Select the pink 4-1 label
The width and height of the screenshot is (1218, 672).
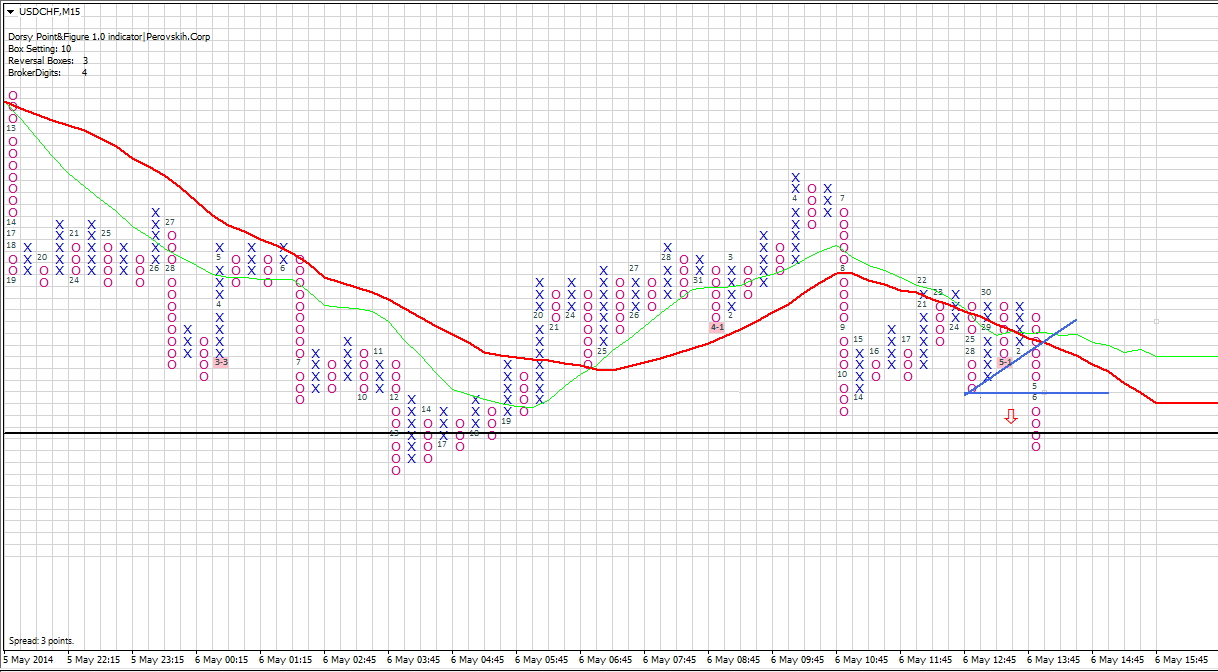[x=717, y=327]
